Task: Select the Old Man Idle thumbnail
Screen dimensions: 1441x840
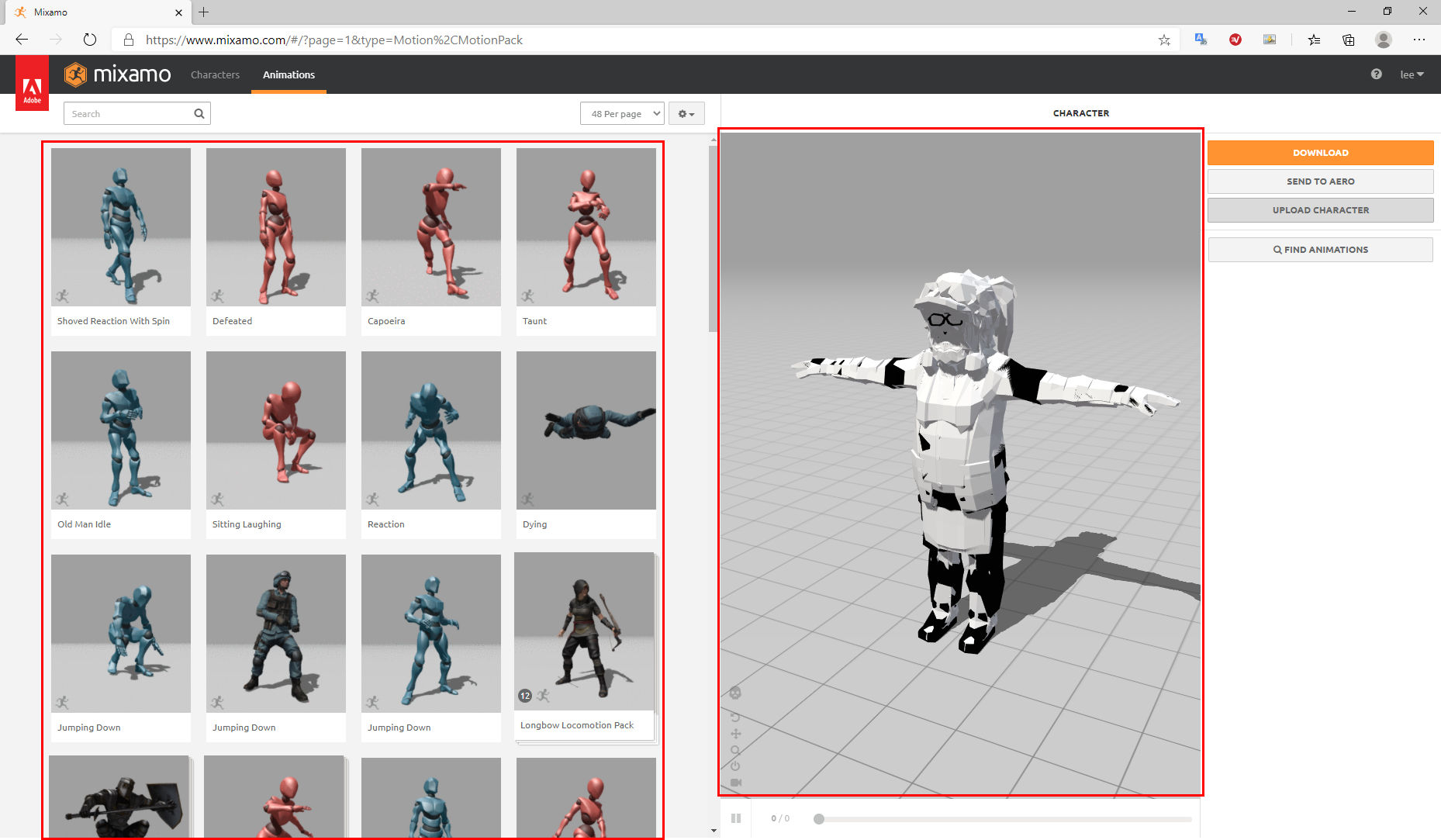Action: click(121, 430)
